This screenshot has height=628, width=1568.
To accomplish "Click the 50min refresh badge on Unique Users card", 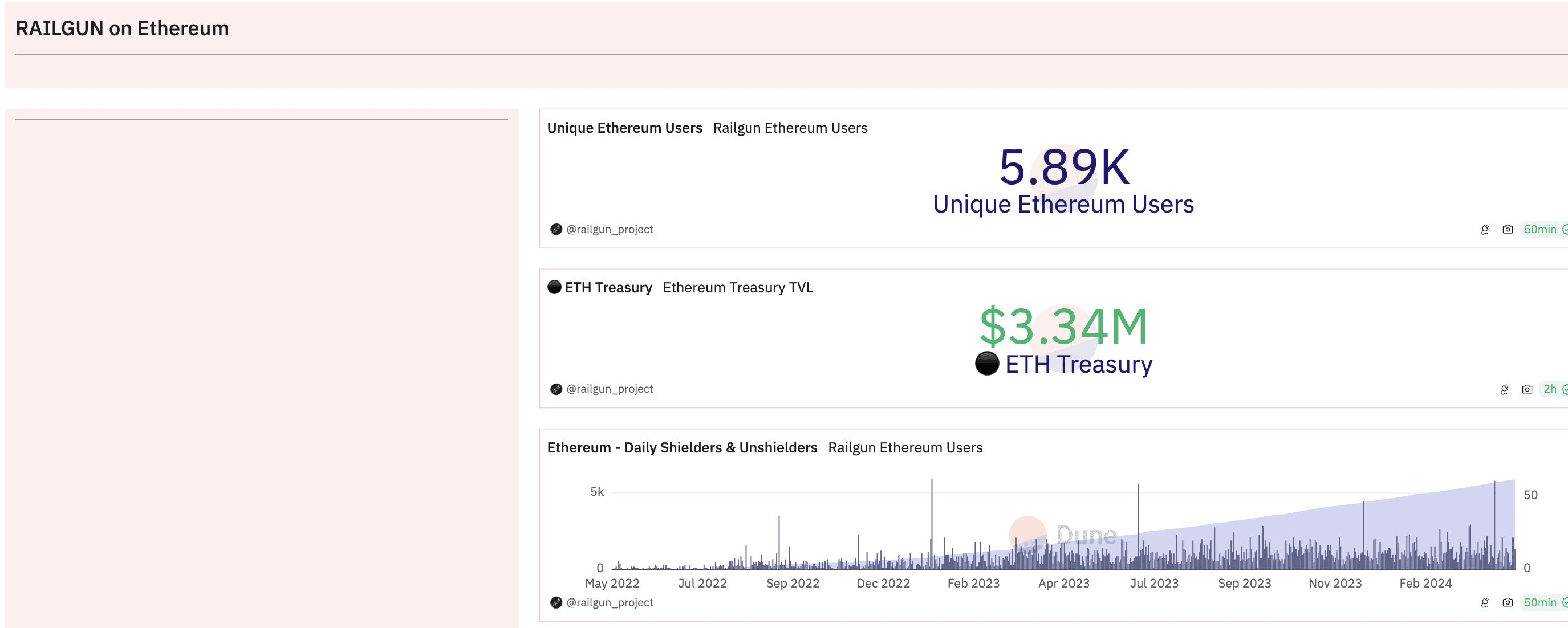I will click(x=1540, y=230).
